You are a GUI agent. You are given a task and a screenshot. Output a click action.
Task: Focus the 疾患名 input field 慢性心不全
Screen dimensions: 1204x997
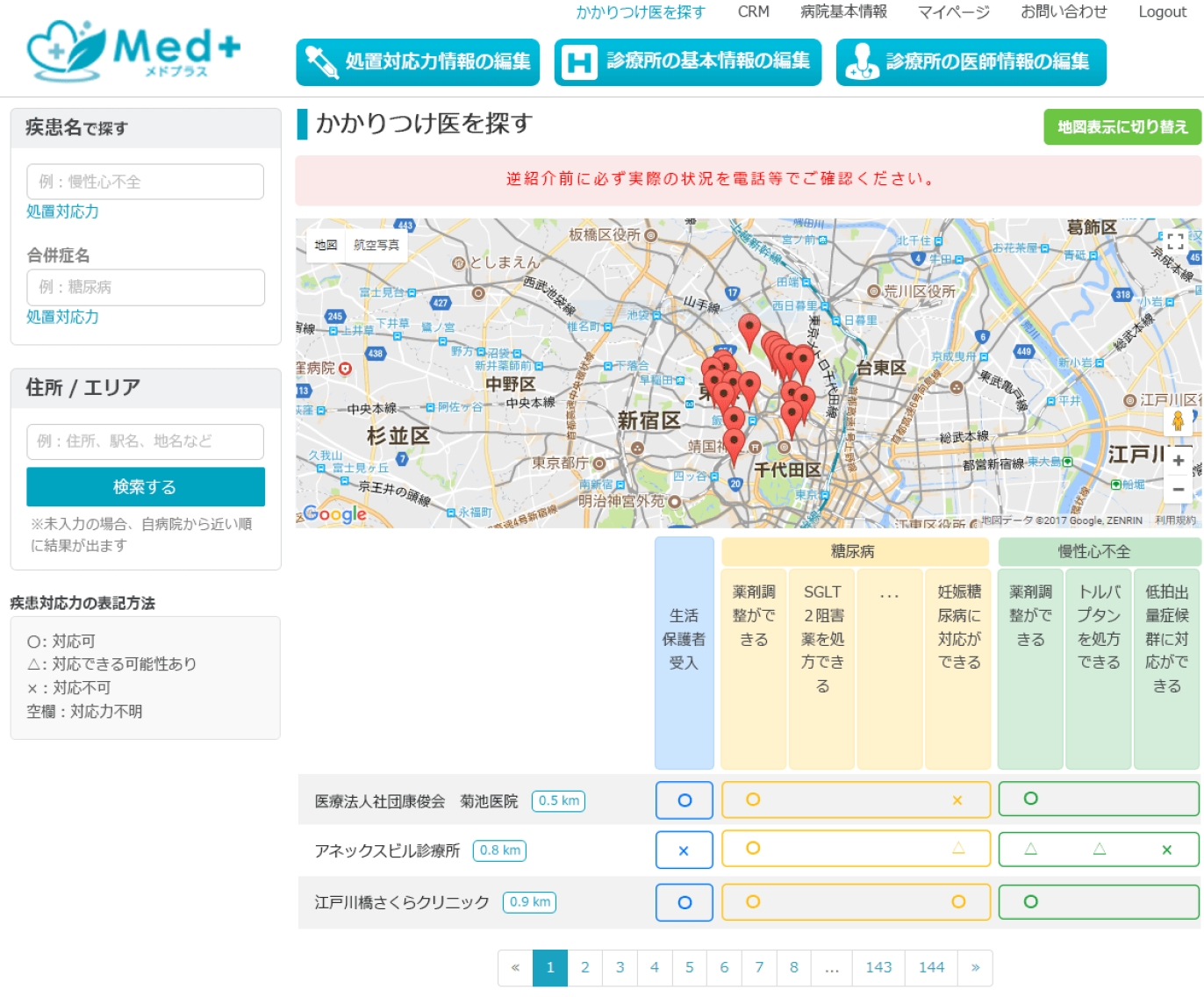[145, 182]
